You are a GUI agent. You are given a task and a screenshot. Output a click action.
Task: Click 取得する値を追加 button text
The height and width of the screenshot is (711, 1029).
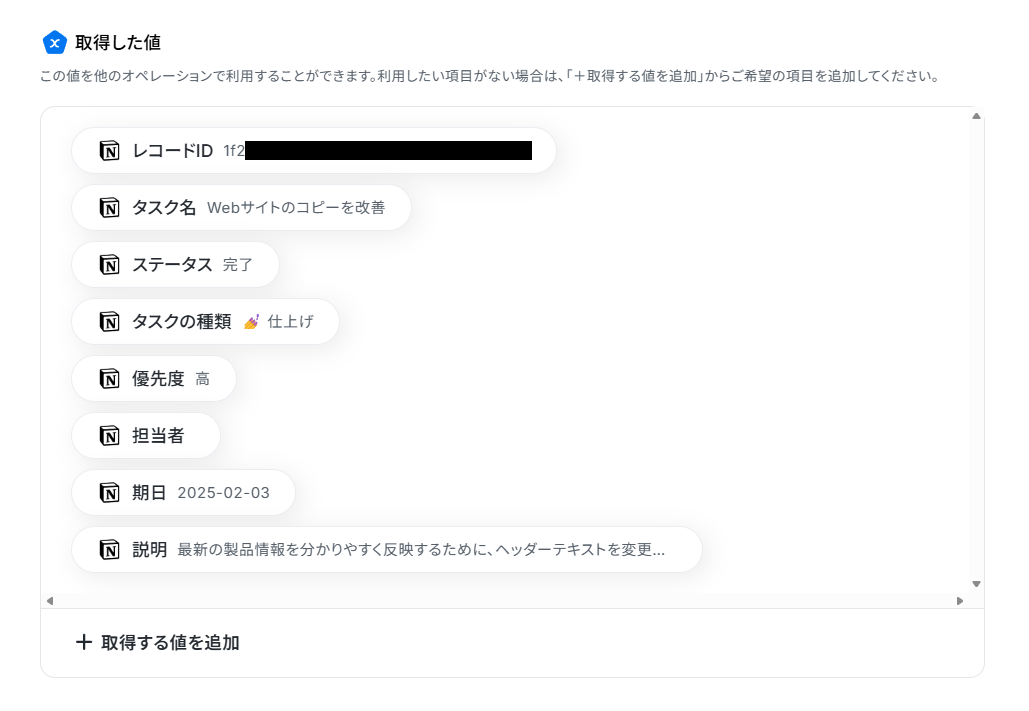tap(170, 643)
